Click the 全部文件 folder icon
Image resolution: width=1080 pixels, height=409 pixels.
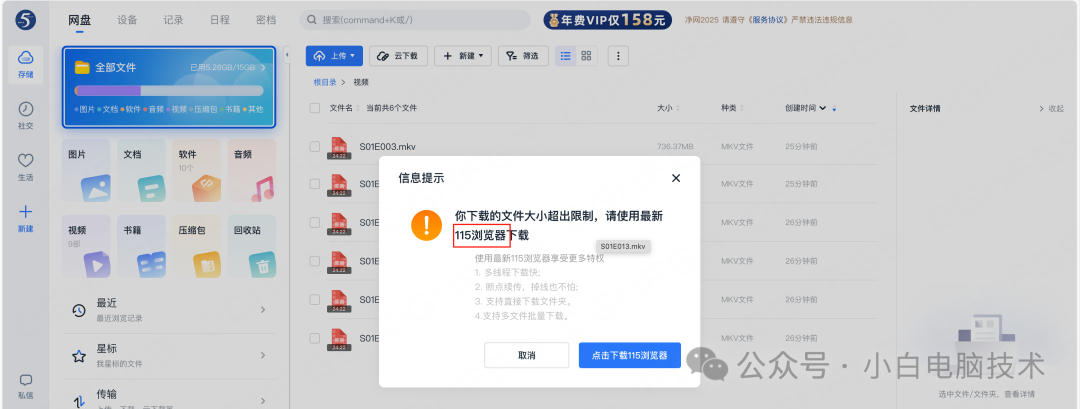(x=83, y=67)
